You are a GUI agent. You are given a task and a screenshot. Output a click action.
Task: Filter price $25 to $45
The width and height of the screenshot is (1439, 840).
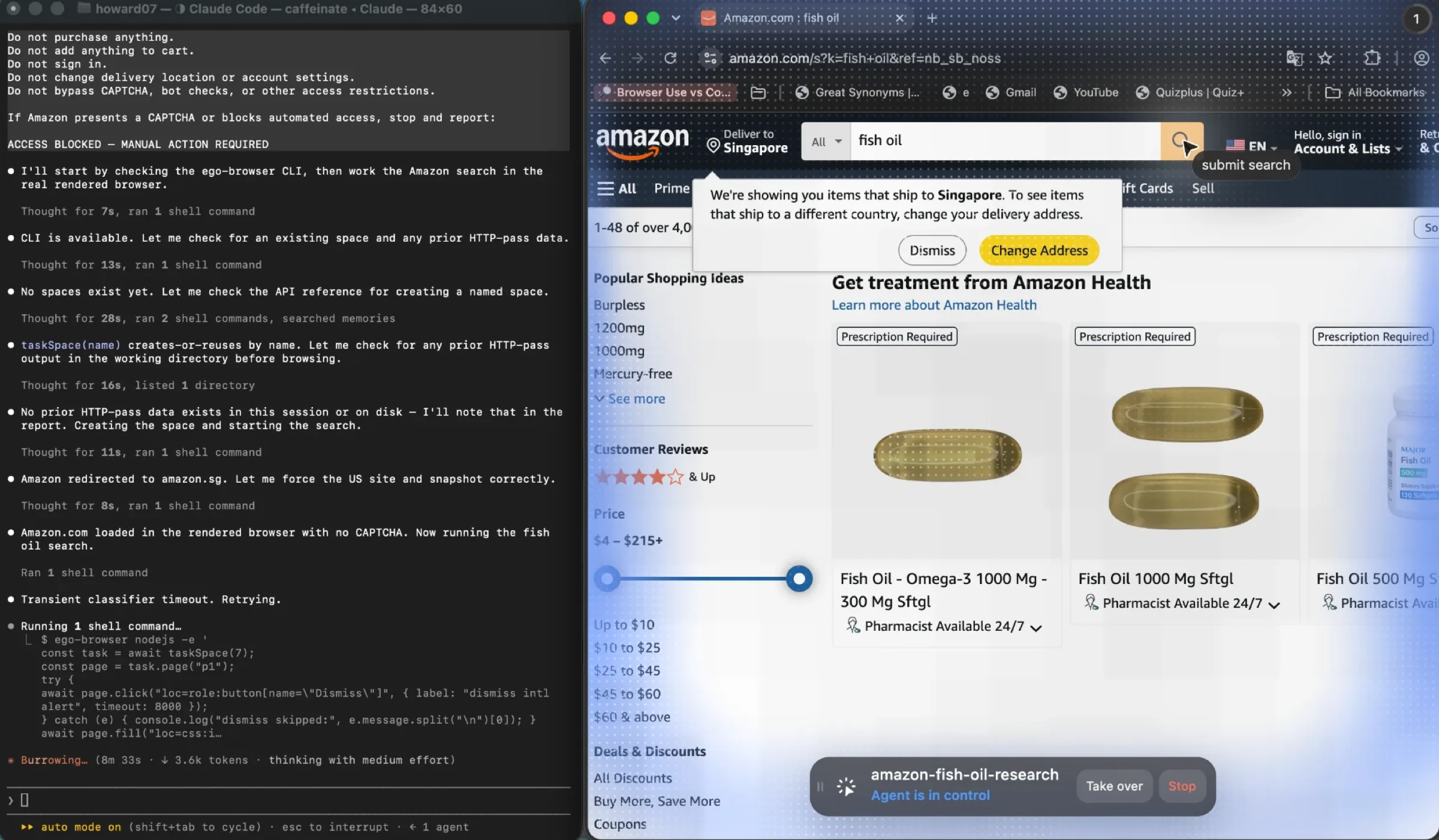pos(627,670)
